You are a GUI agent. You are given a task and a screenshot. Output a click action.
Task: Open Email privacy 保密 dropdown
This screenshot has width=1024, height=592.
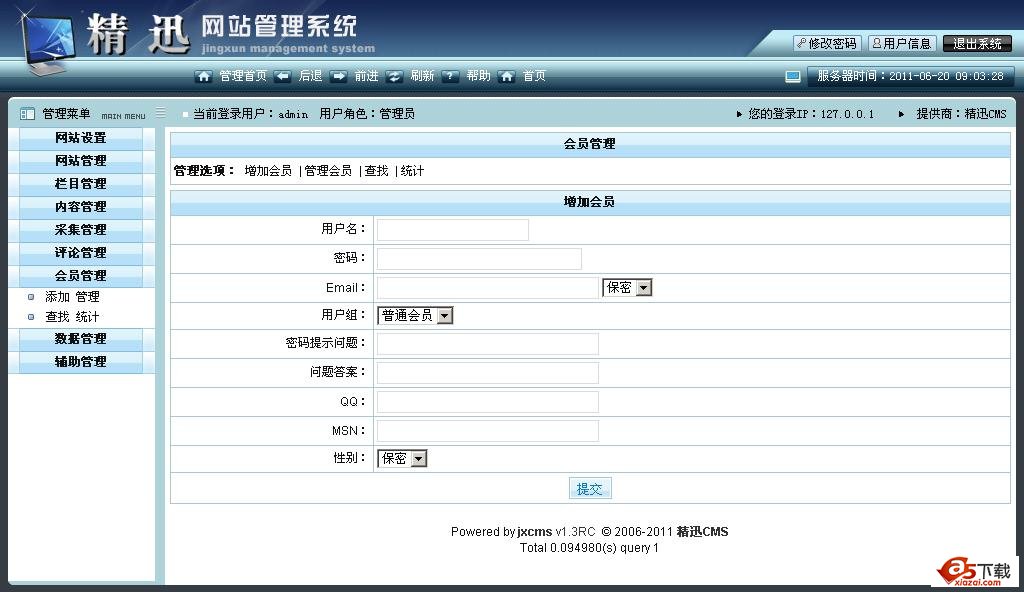(627, 288)
